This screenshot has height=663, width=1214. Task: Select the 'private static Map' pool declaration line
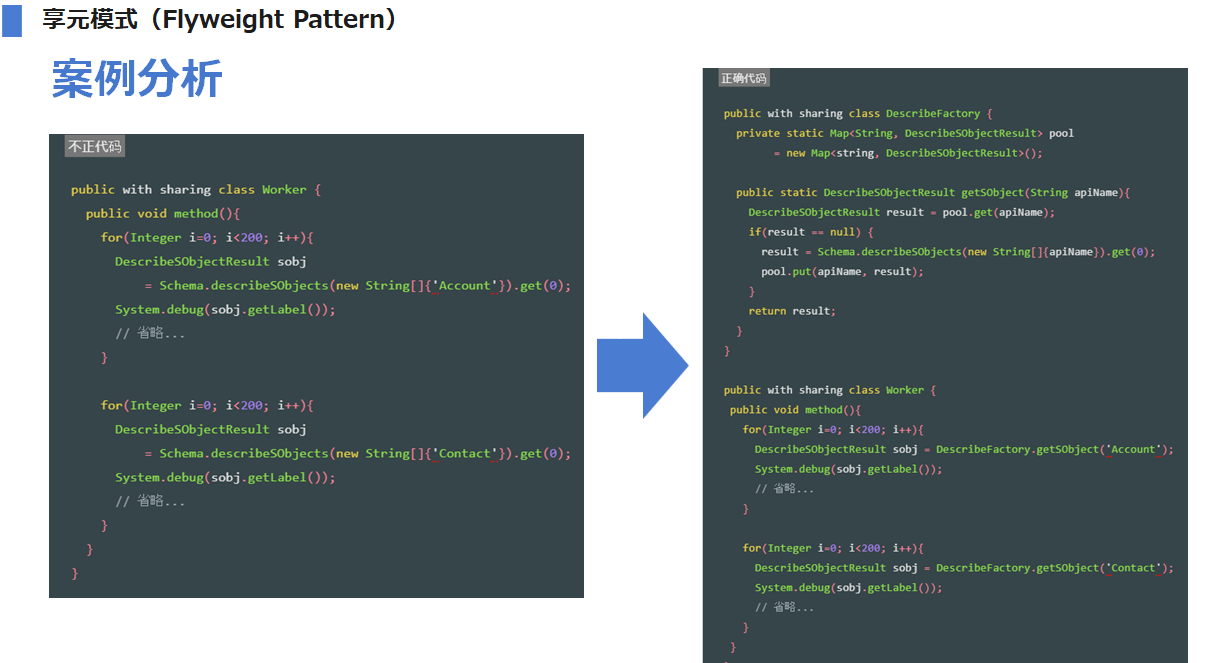tap(905, 133)
